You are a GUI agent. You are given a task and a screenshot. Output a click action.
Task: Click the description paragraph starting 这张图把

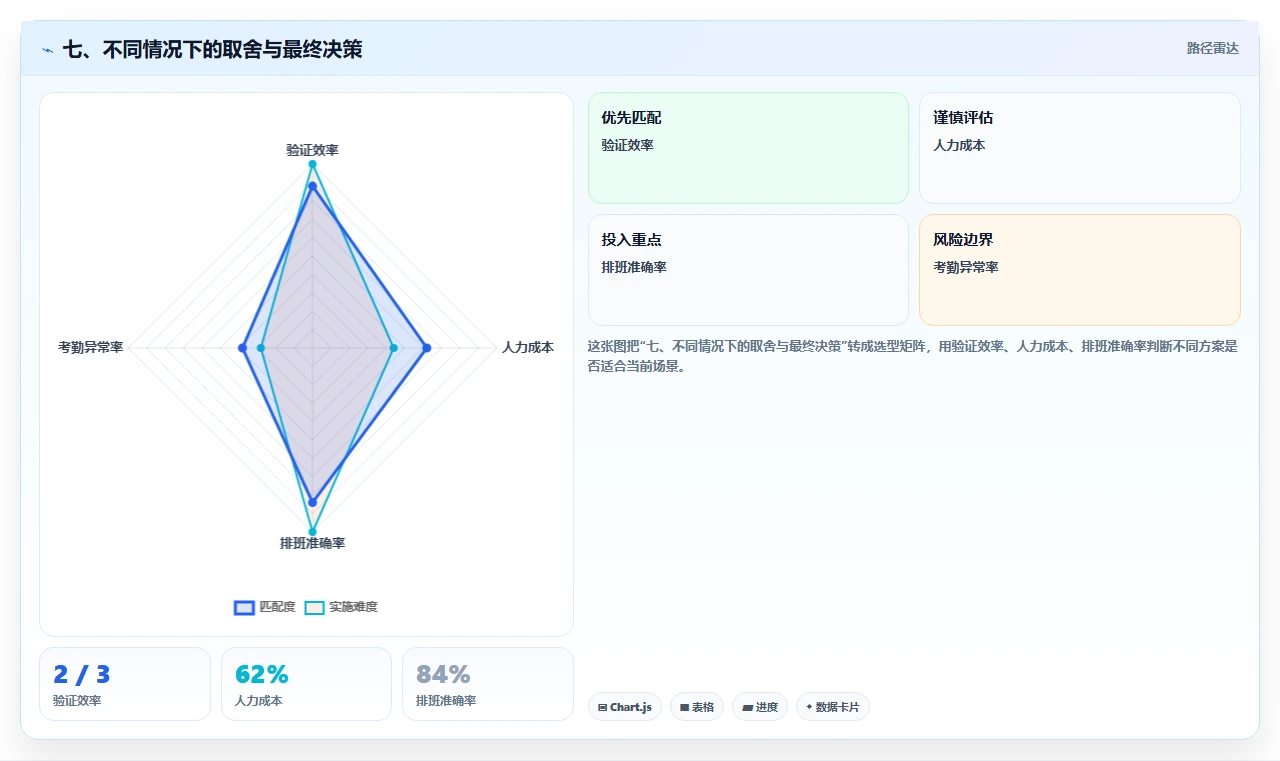(x=913, y=356)
